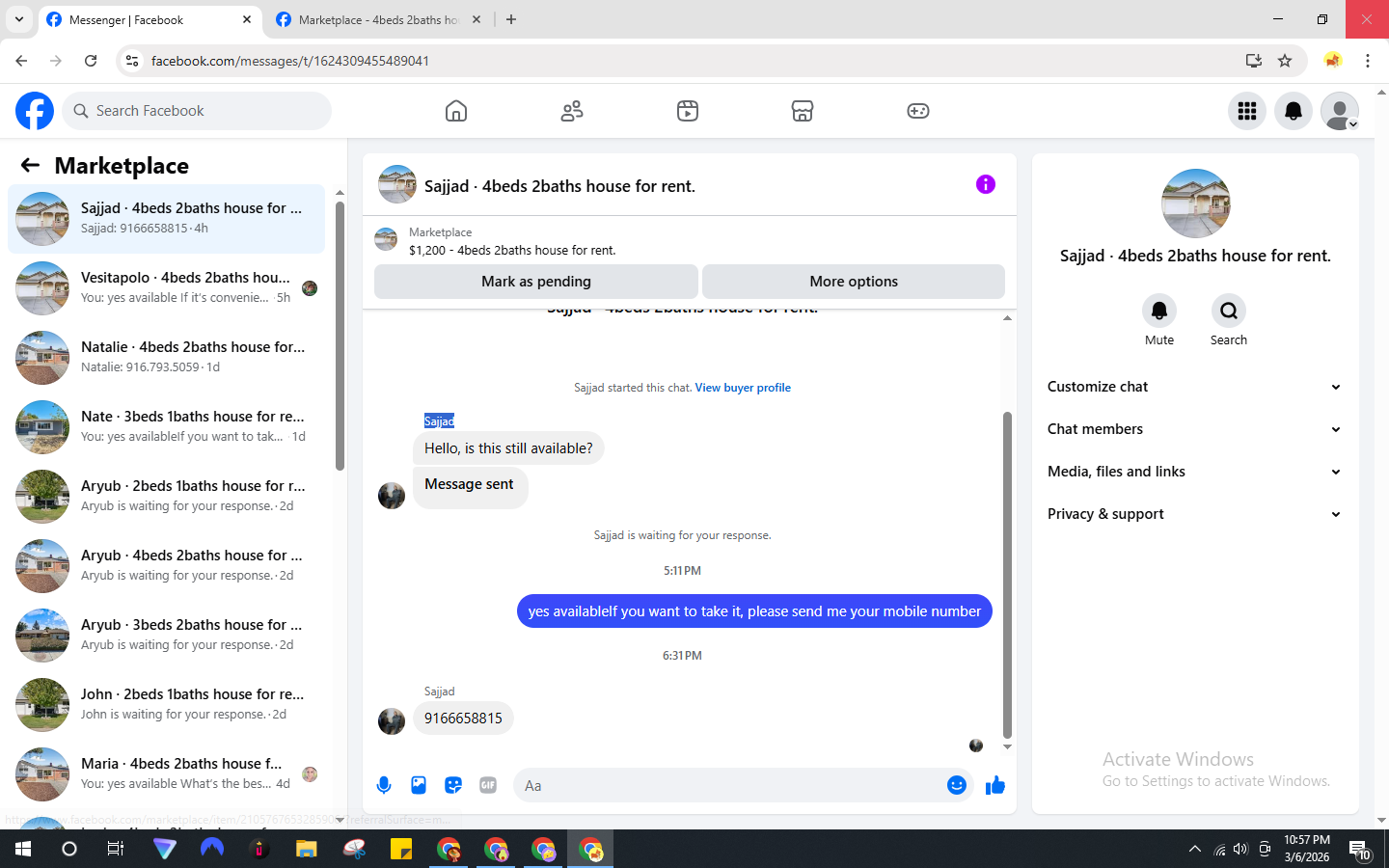Viewport: 1389px width, 868px height.
Task: Bookmark this tab star icon
Action: [1285, 61]
